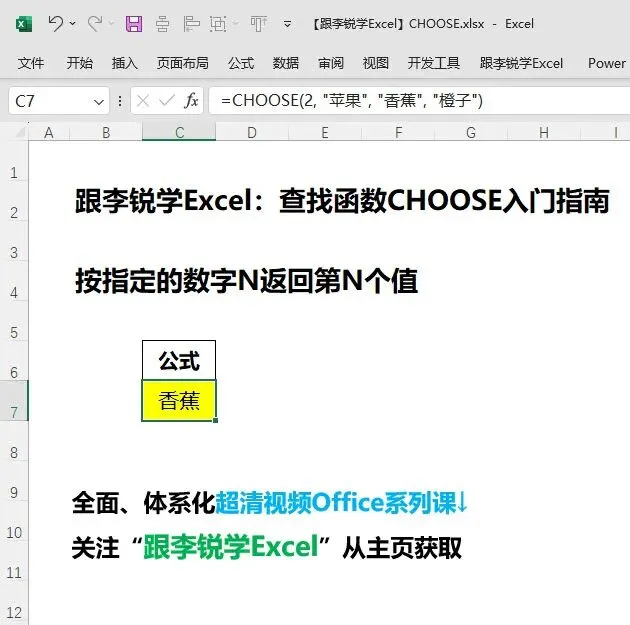Switch to the 页面布局 ribbon tab

click(183, 63)
